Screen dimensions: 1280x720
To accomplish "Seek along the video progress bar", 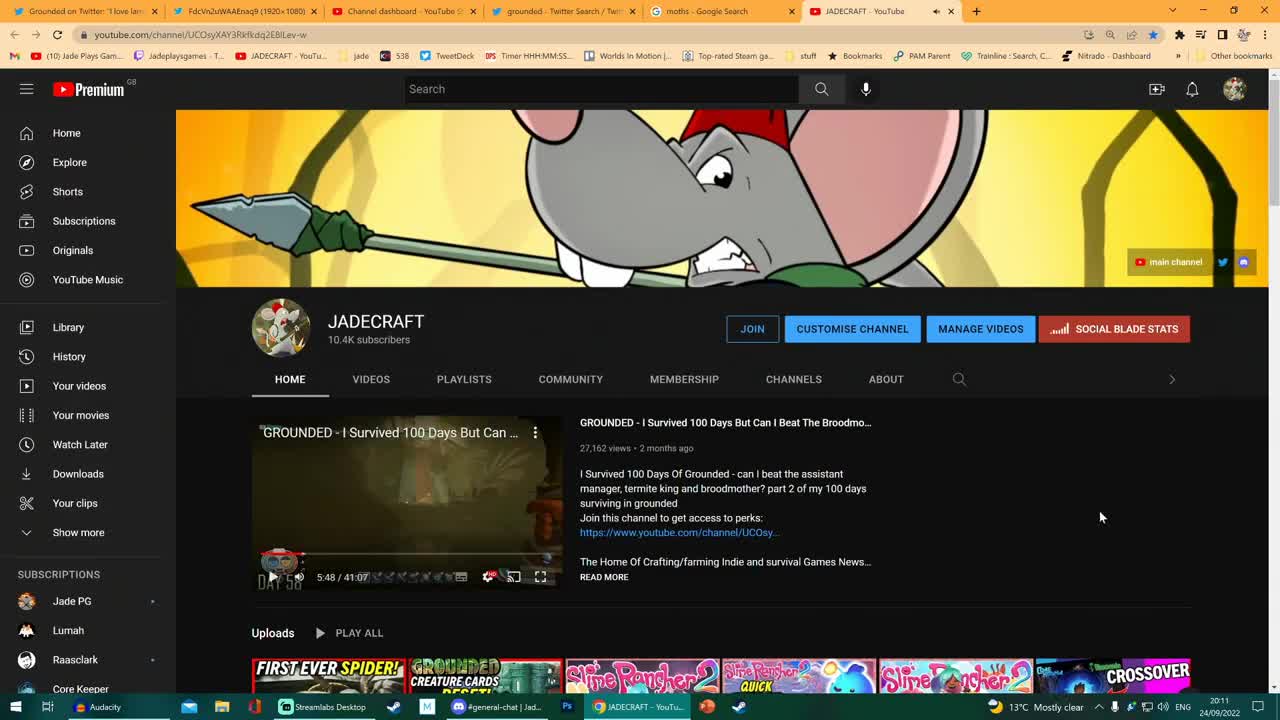I will (x=406, y=553).
